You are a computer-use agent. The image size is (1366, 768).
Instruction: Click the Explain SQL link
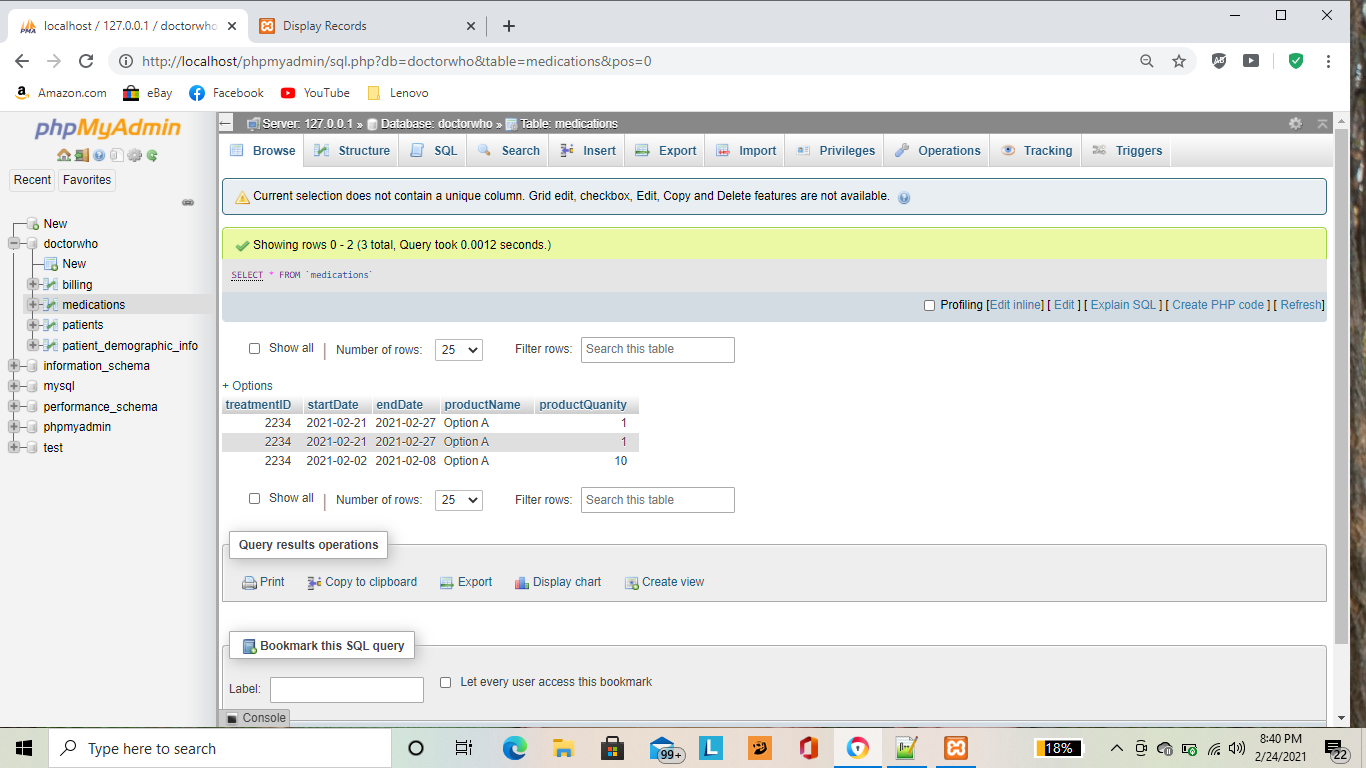[x=1122, y=305]
